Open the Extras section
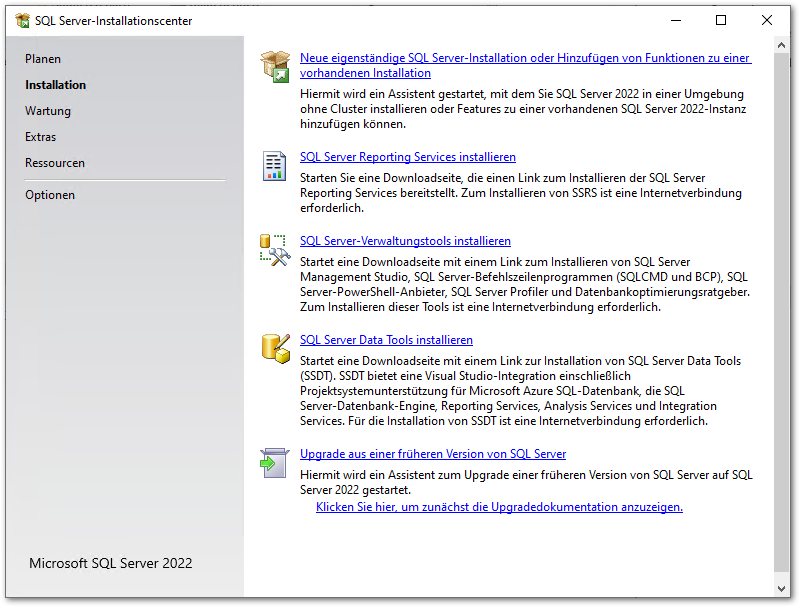Image resolution: width=800 pixels, height=607 pixels. click(x=41, y=137)
